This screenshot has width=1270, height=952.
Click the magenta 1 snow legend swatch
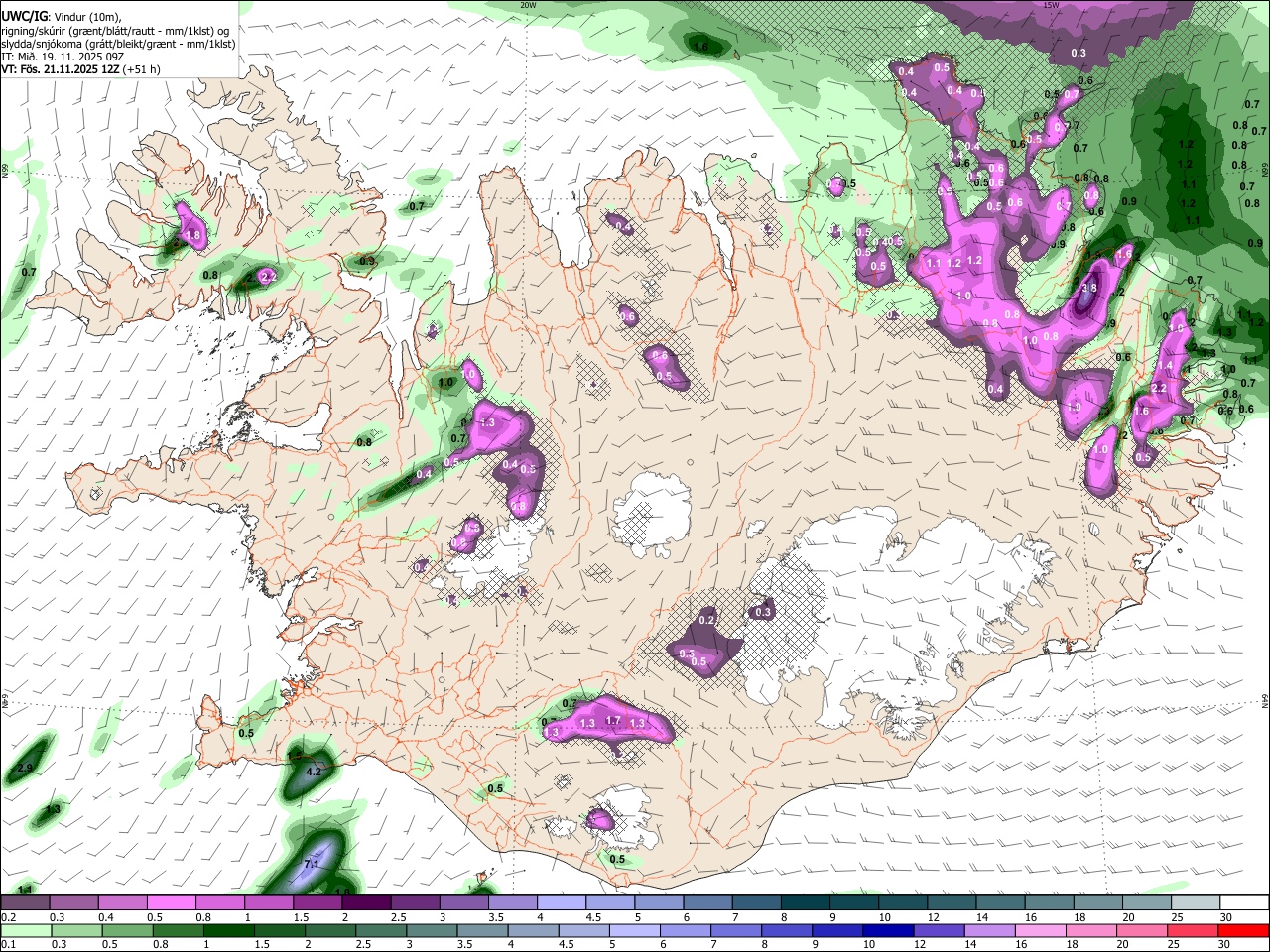tap(269, 903)
